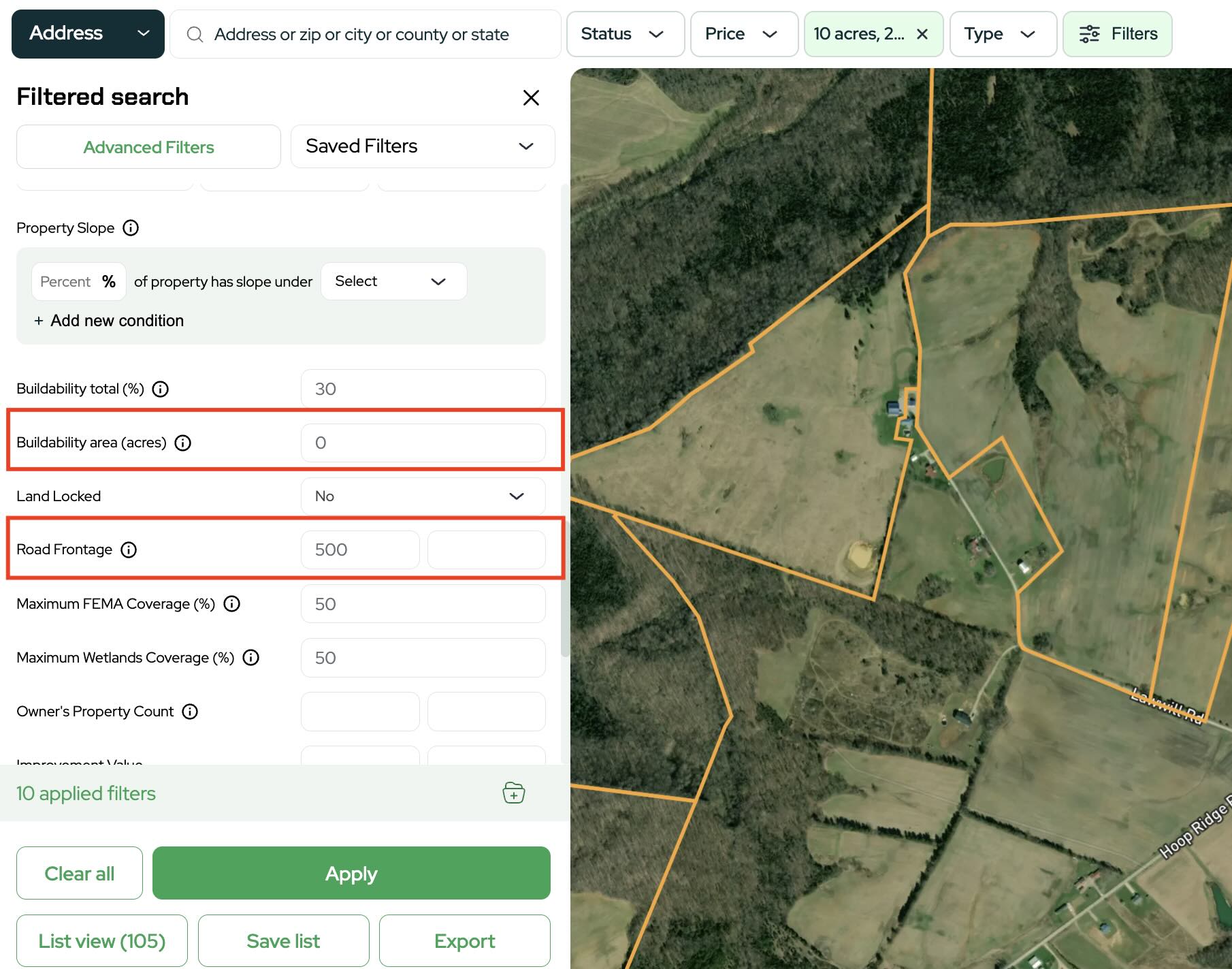Viewport: 1232px width, 969px height.
Task: Click the Save list button
Action: coord(284,941)
